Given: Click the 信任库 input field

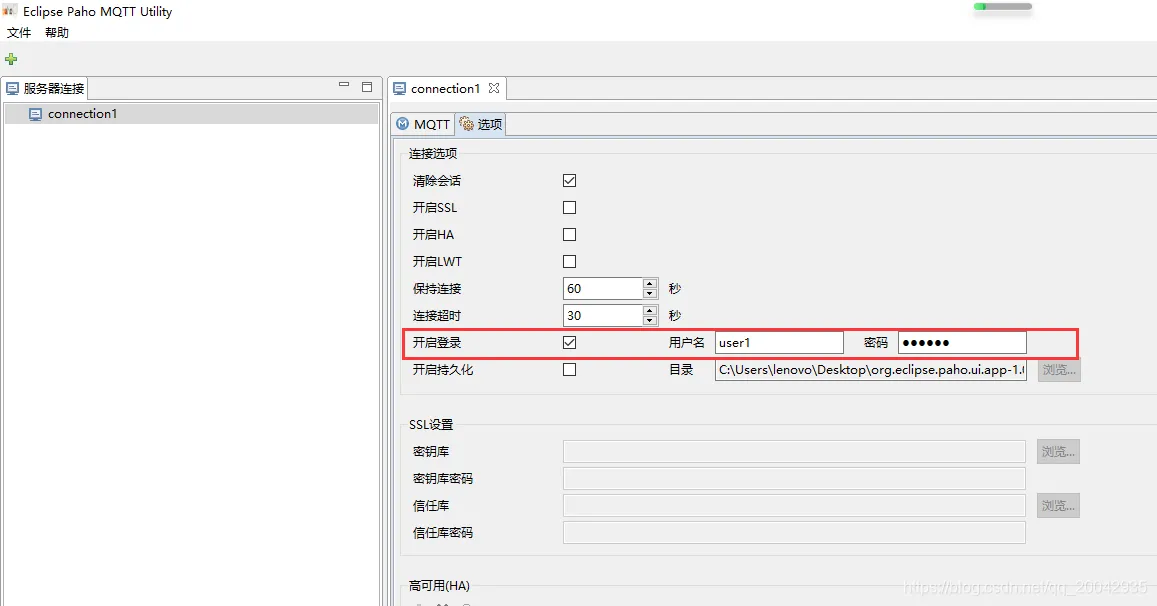Looking at the screenshot, I should (x=794, y=506).
